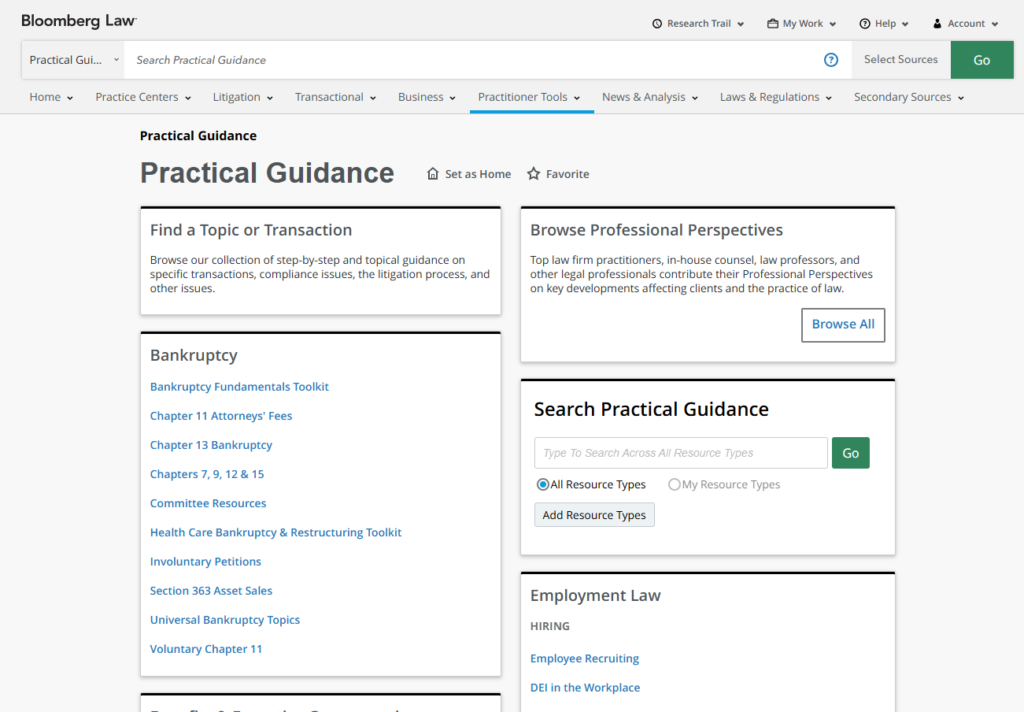Expand the Practical Guidance search scope dropdown
1024x712 pixels.
(73, 60)
